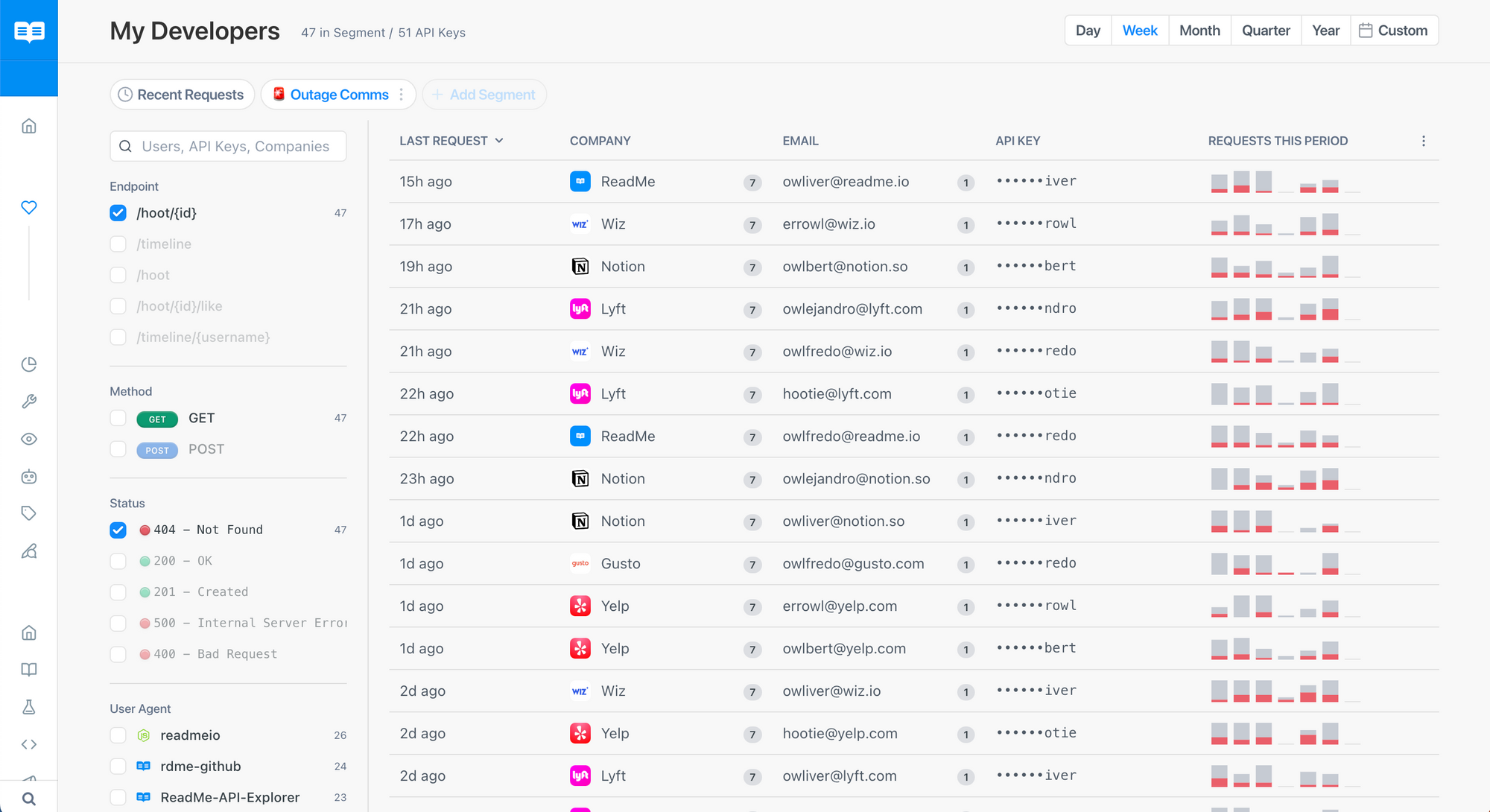Open the tag icon in sidebar
The image size is (1490, 812).
pyautogui.click(x=29, y=513)
